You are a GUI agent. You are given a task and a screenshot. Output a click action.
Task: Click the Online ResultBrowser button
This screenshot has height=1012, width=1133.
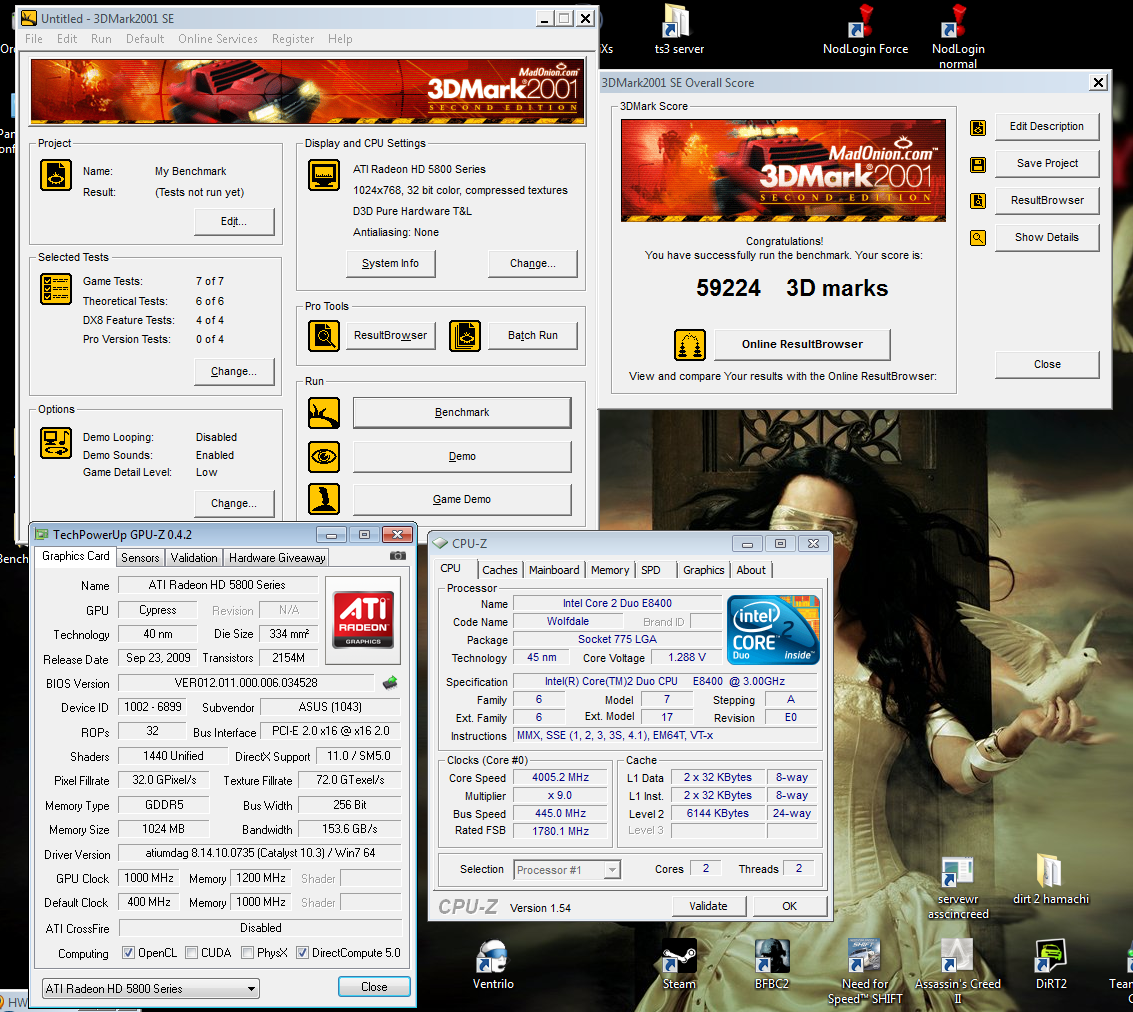802,345
